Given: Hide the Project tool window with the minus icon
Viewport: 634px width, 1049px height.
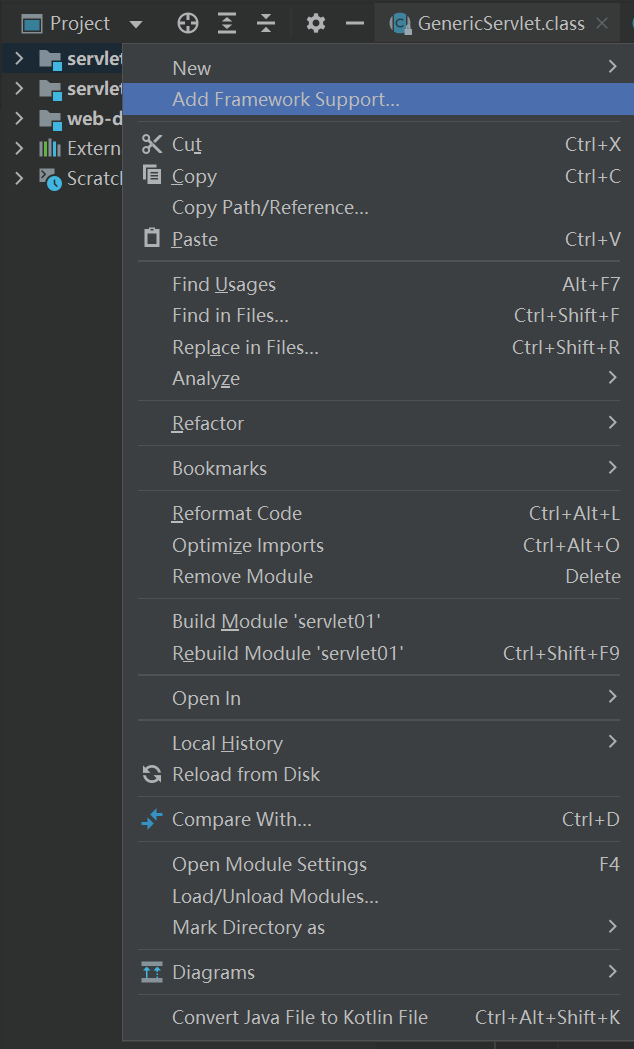Looking at the screenshot, I should pyautogui.click(x=354, y=23).
